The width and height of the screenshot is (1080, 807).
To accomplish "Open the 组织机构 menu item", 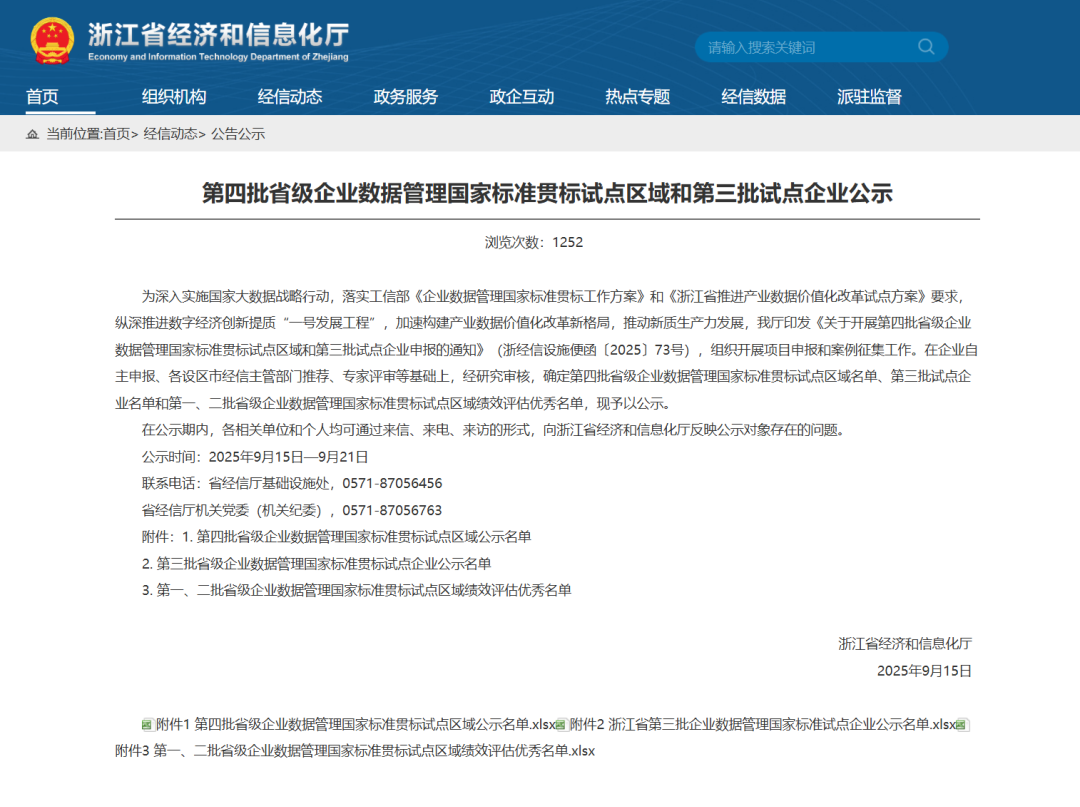I will coord(174,97).
